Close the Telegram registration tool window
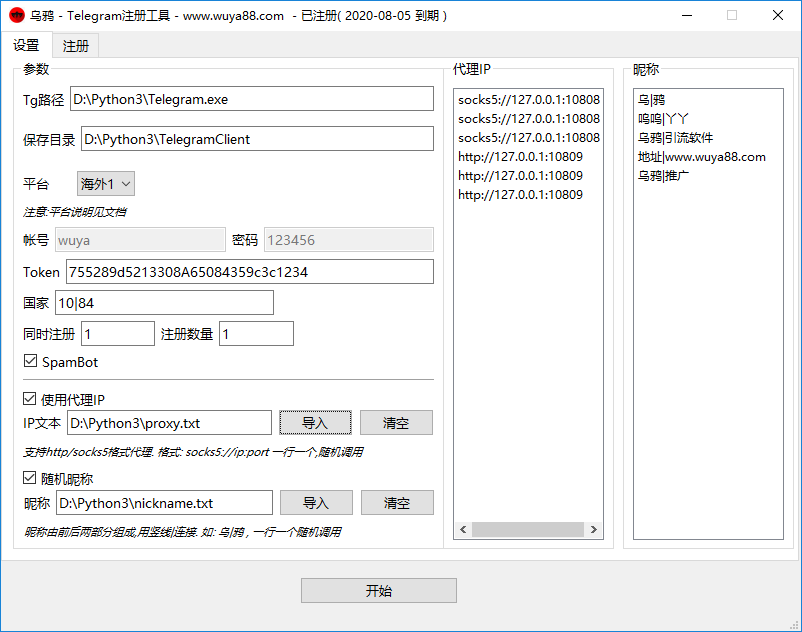The height and width of the screenshot is (632, 802). click(x=777, y=15)
